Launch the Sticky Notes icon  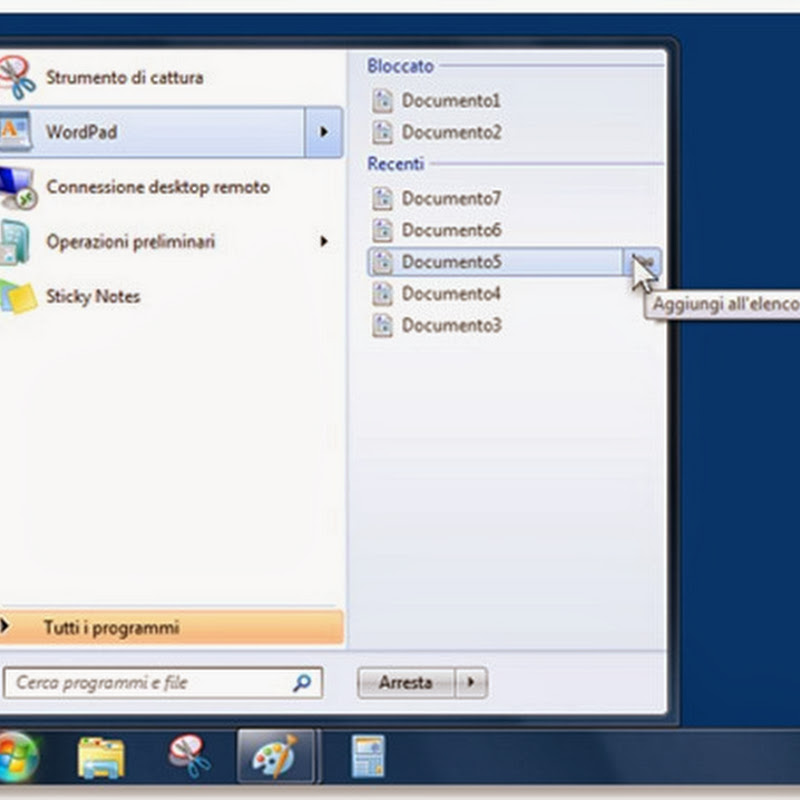pyautogui.click(x=18, y=296)
